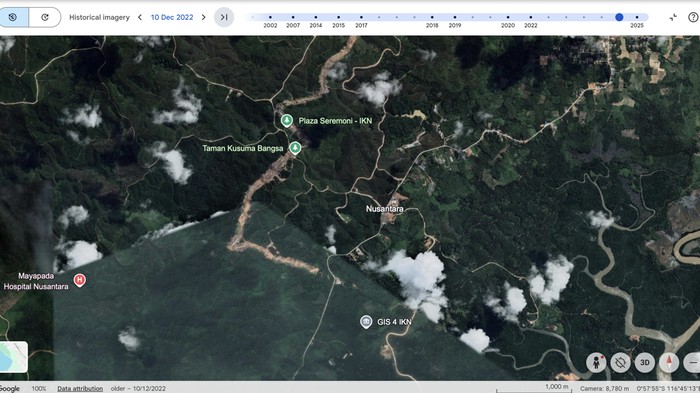Select the 2018 timeline marker
The width and height of the screenshot is (700, 393).
pyautogui.click(x=432, y=17)
